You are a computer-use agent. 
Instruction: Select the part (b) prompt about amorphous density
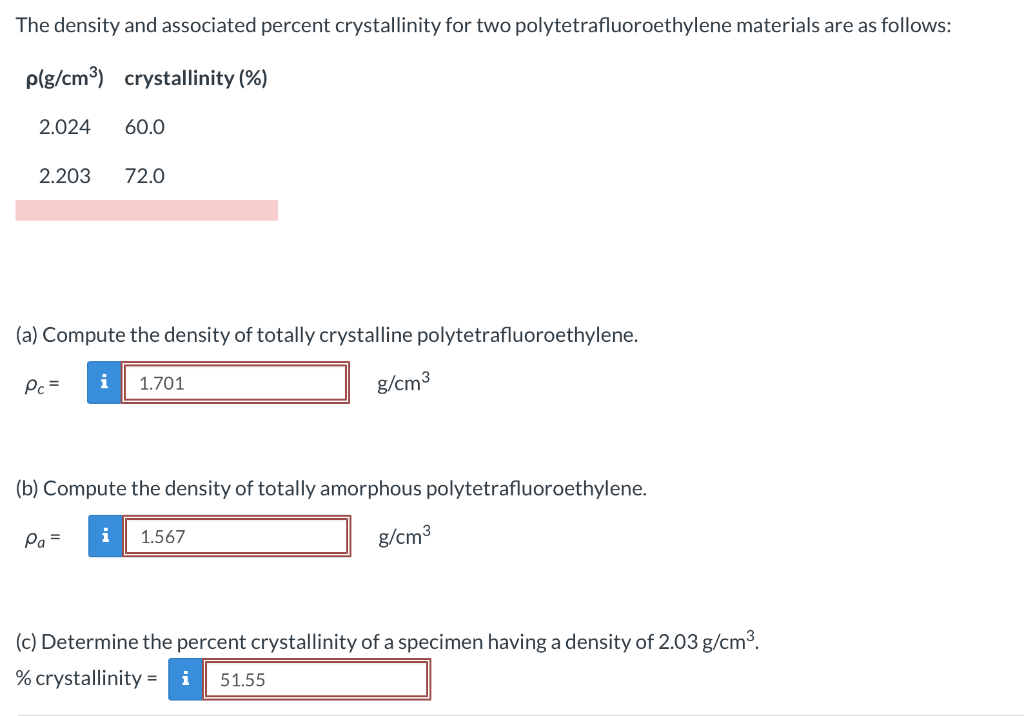pyautogui.click(x=331, y=488)
